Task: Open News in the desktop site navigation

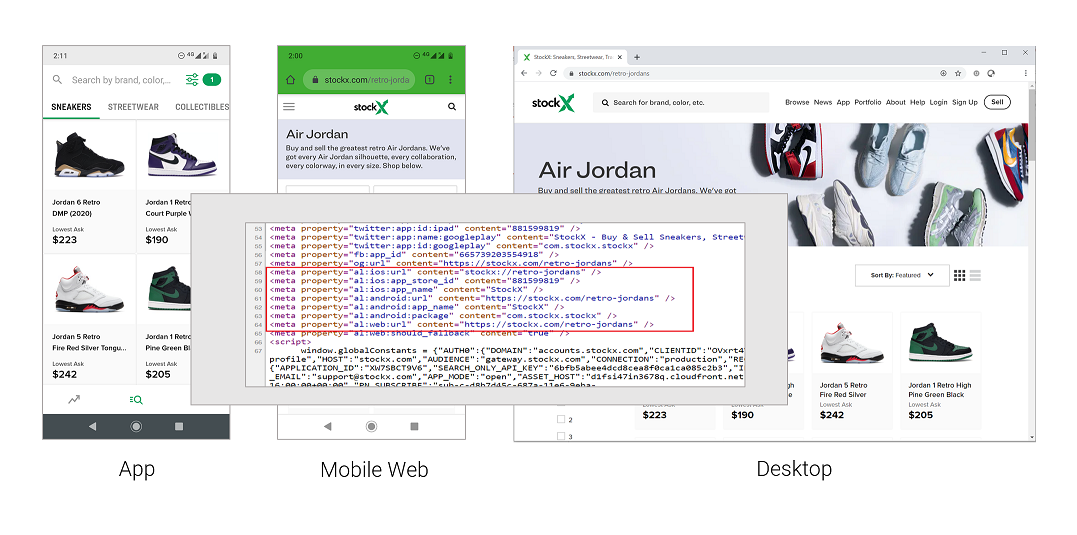Action: (823, 102)
